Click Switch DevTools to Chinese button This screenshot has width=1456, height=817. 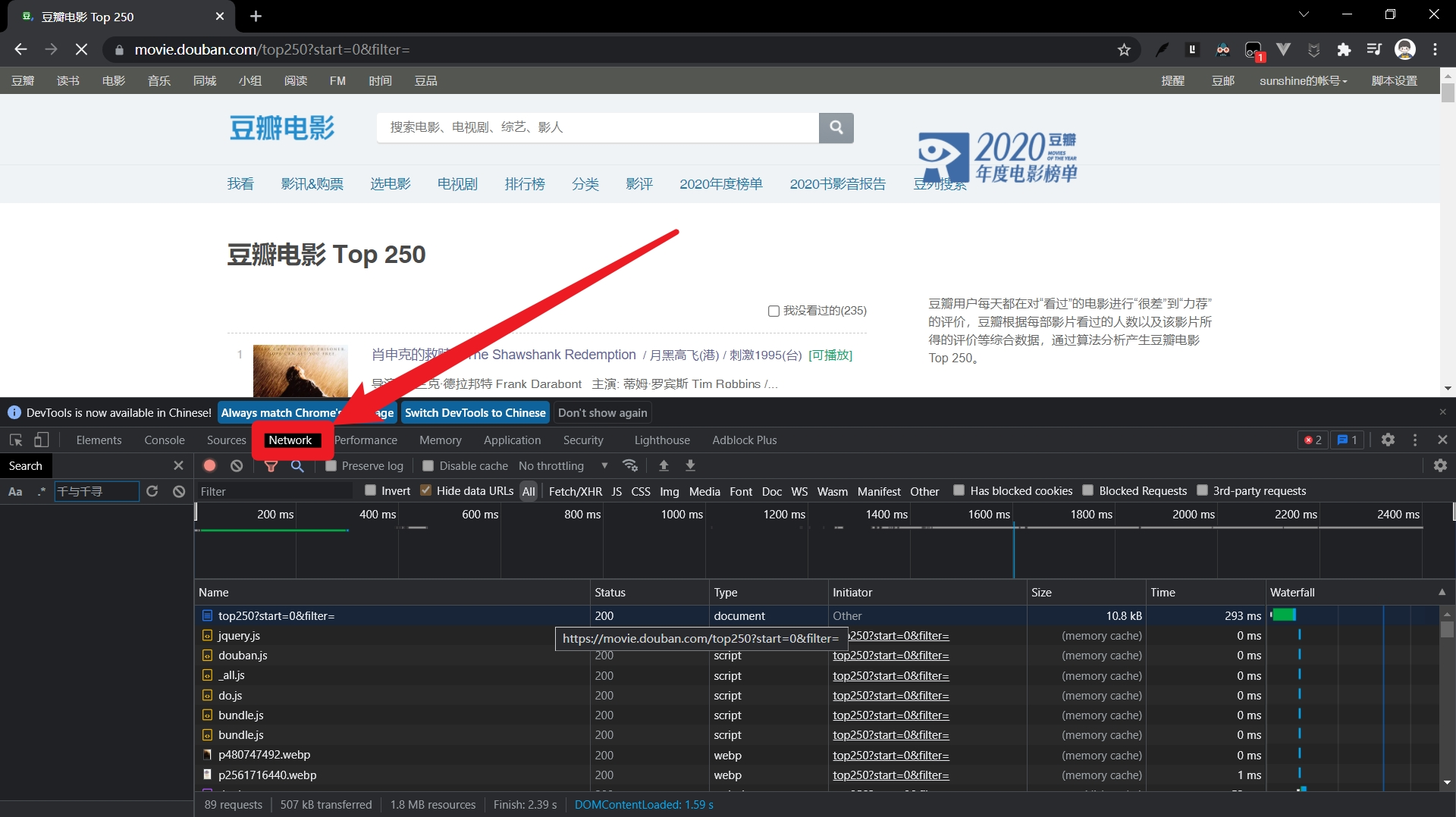click(x=475, y=412)
